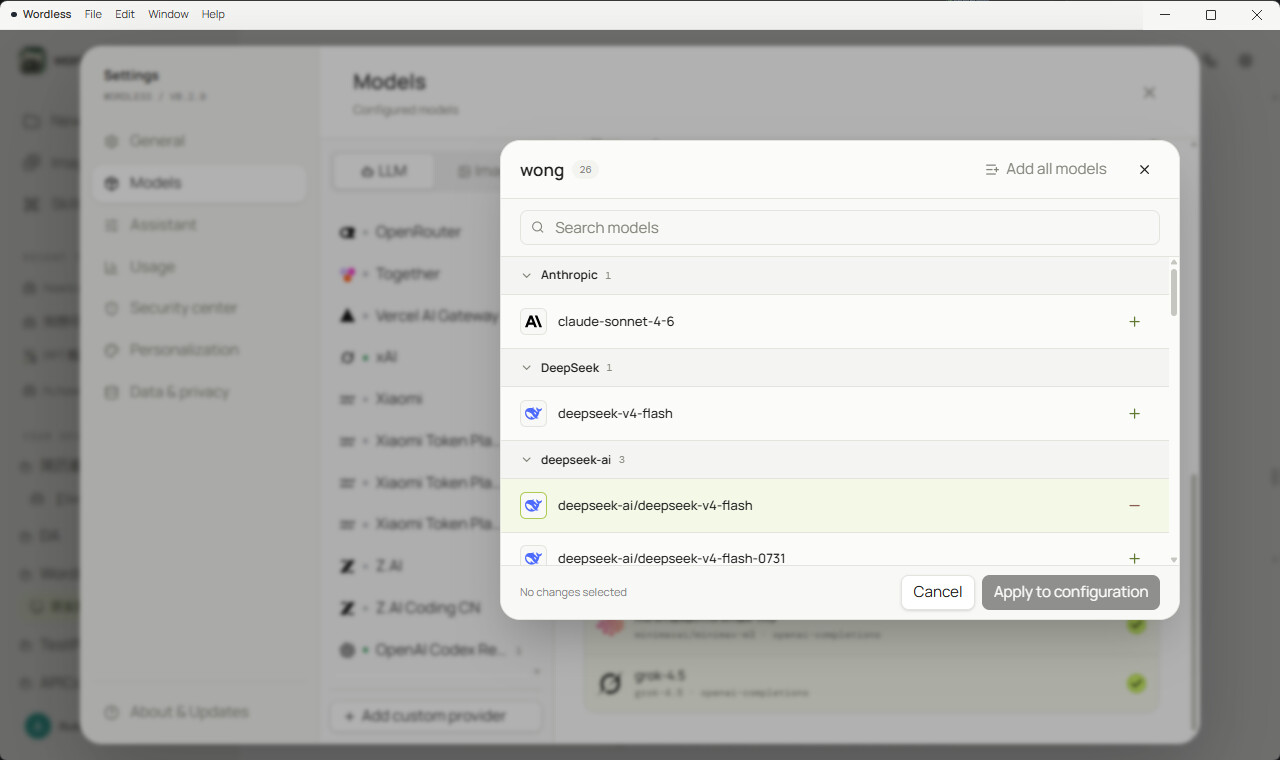Click the Vercel AI Gateway triangle icon
This screenshot has width=1280, height=760.
click(347, 316)
